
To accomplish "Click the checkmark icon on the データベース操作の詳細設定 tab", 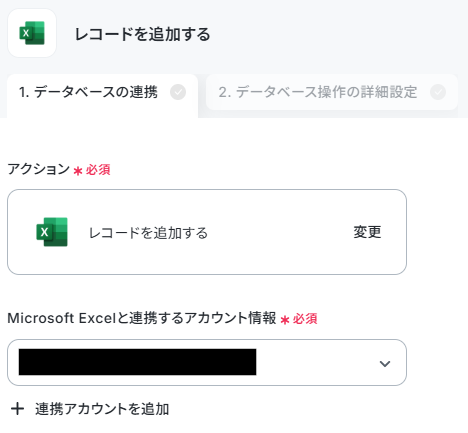I will 438,92.
